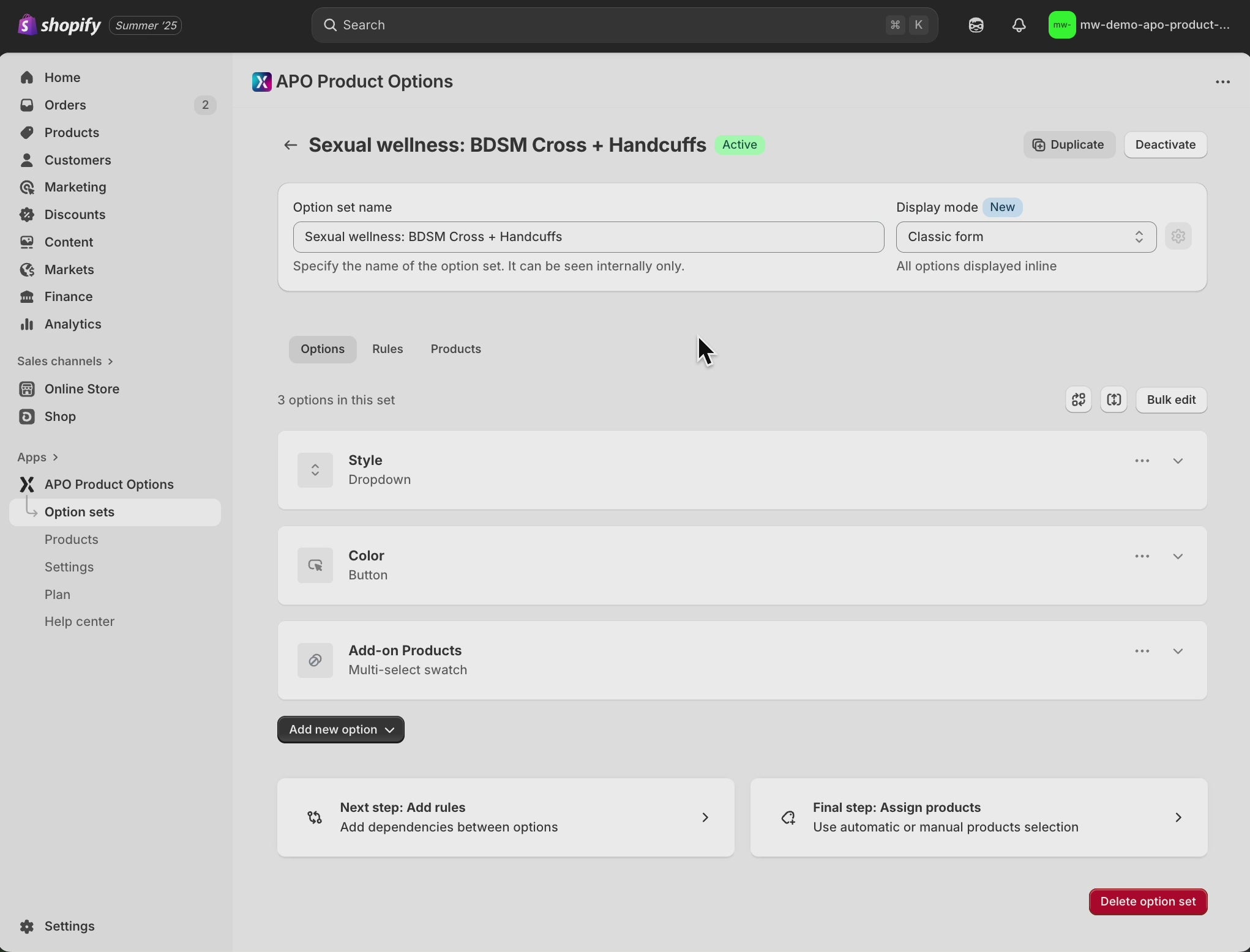Open display mode settings gear icon
1250x952 pixels.
pos(1178,236)
